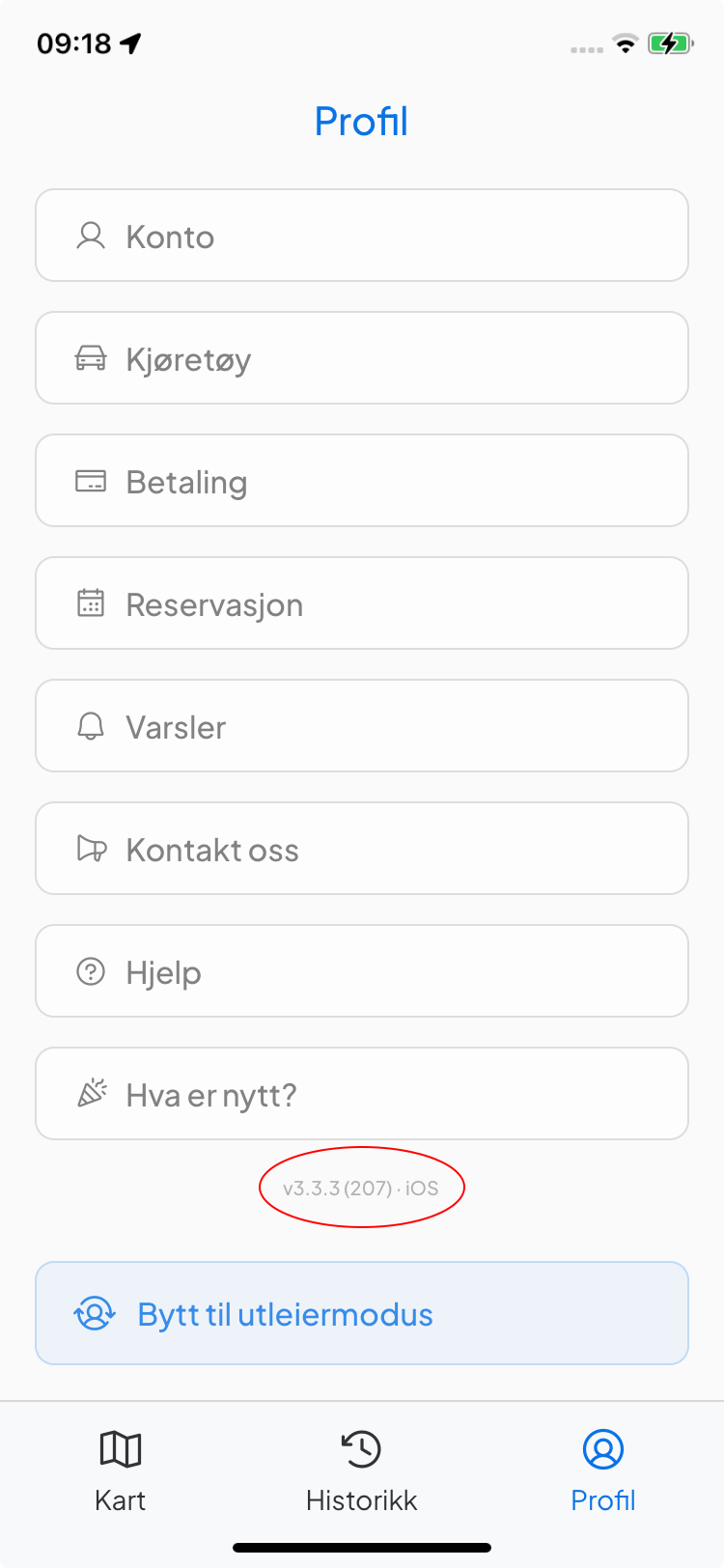The width and height of the screenshot is (724, 1568).
Task: Tap the bell icon beside Varsler
Action: (x=91, y=726)
